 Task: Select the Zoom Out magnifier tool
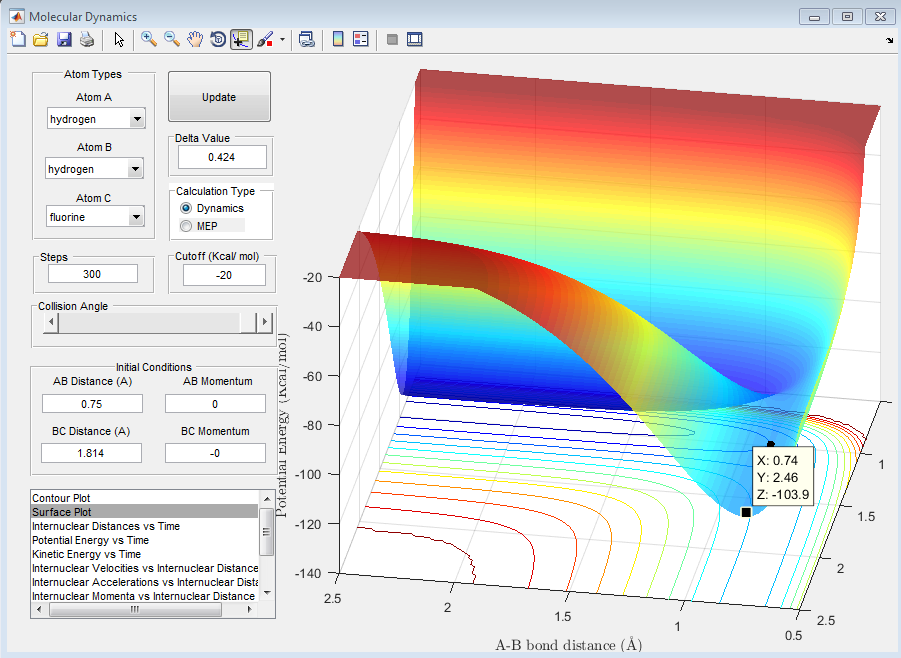[x=172, y=39]
